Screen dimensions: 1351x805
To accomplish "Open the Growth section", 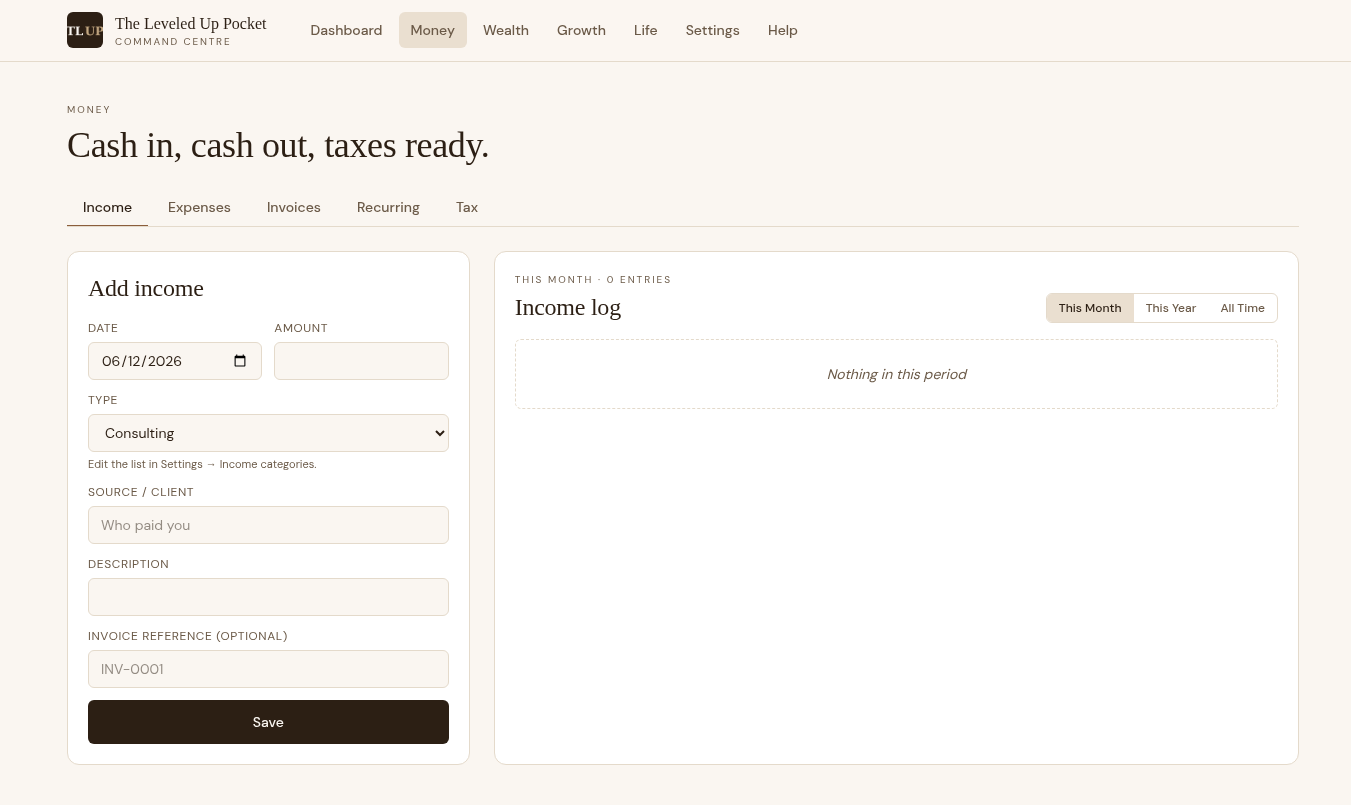I will point(581,30).
